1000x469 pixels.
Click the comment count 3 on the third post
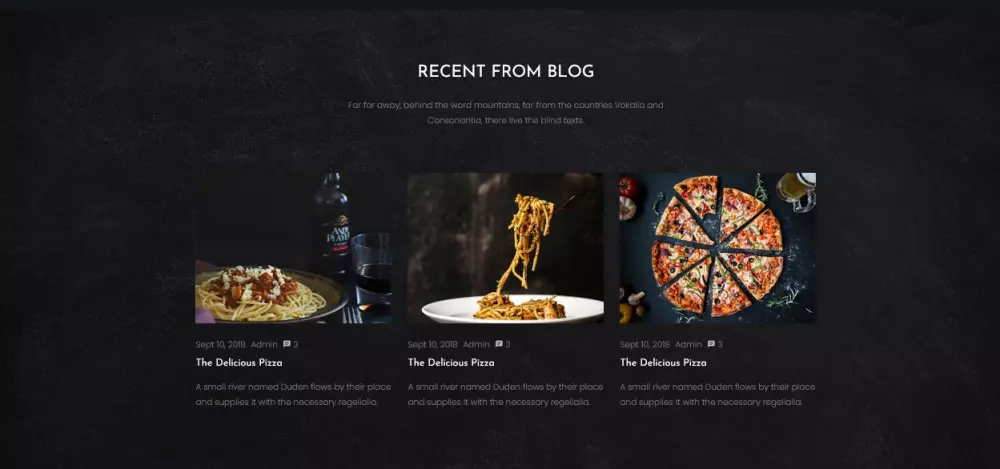click(720, 345)
